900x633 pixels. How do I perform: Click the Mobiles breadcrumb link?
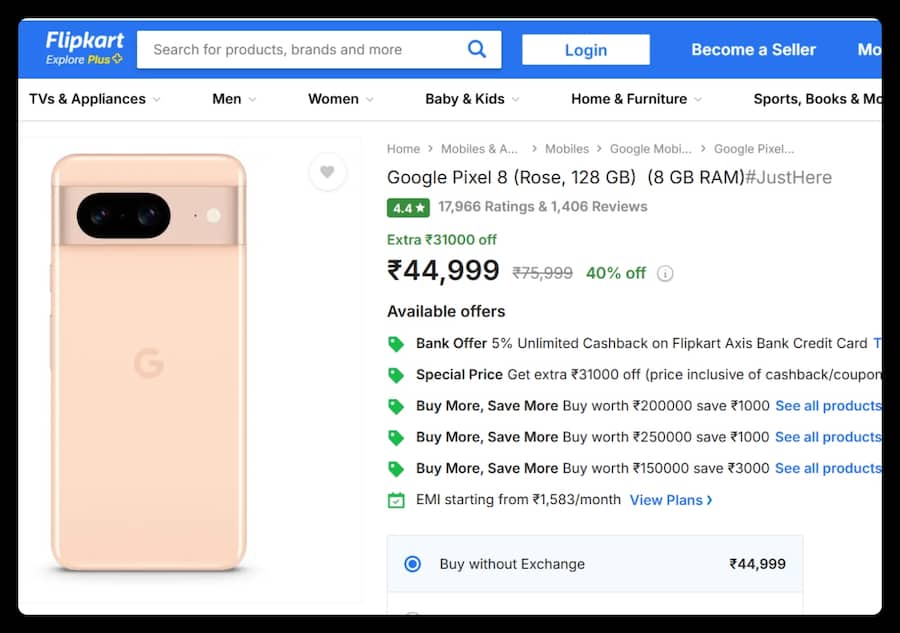pos(567,149)
